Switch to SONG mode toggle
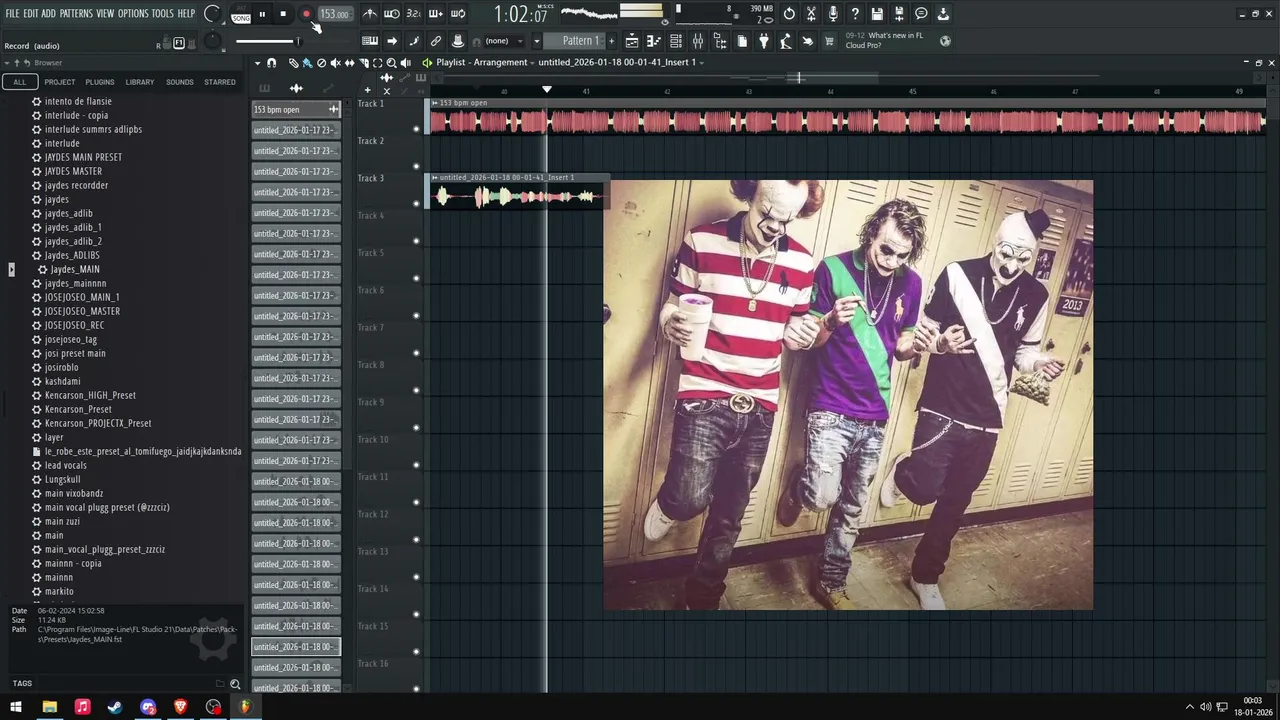The height and width of the screenshot is (720, 1280). click(x=241, y=18)
